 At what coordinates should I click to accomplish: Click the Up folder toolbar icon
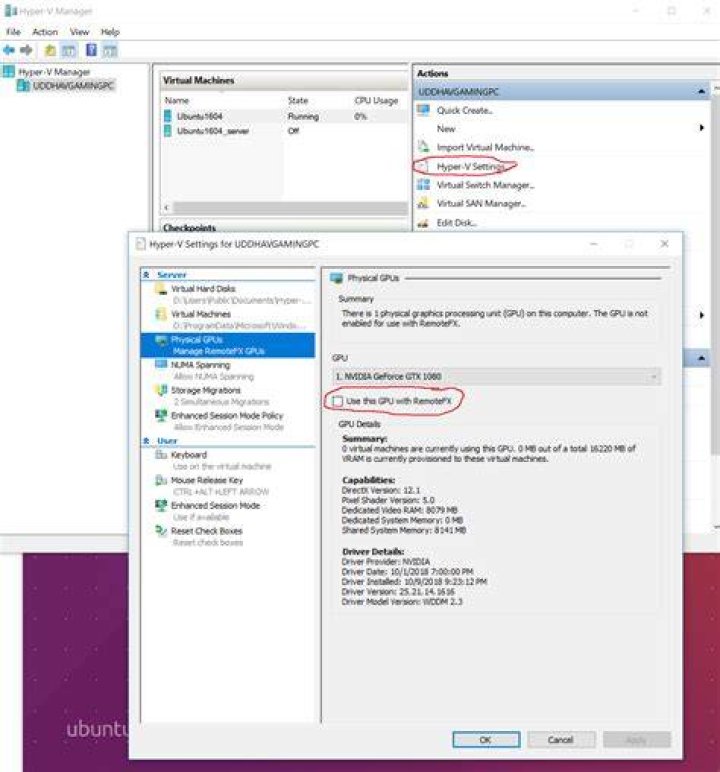point(50,50)
